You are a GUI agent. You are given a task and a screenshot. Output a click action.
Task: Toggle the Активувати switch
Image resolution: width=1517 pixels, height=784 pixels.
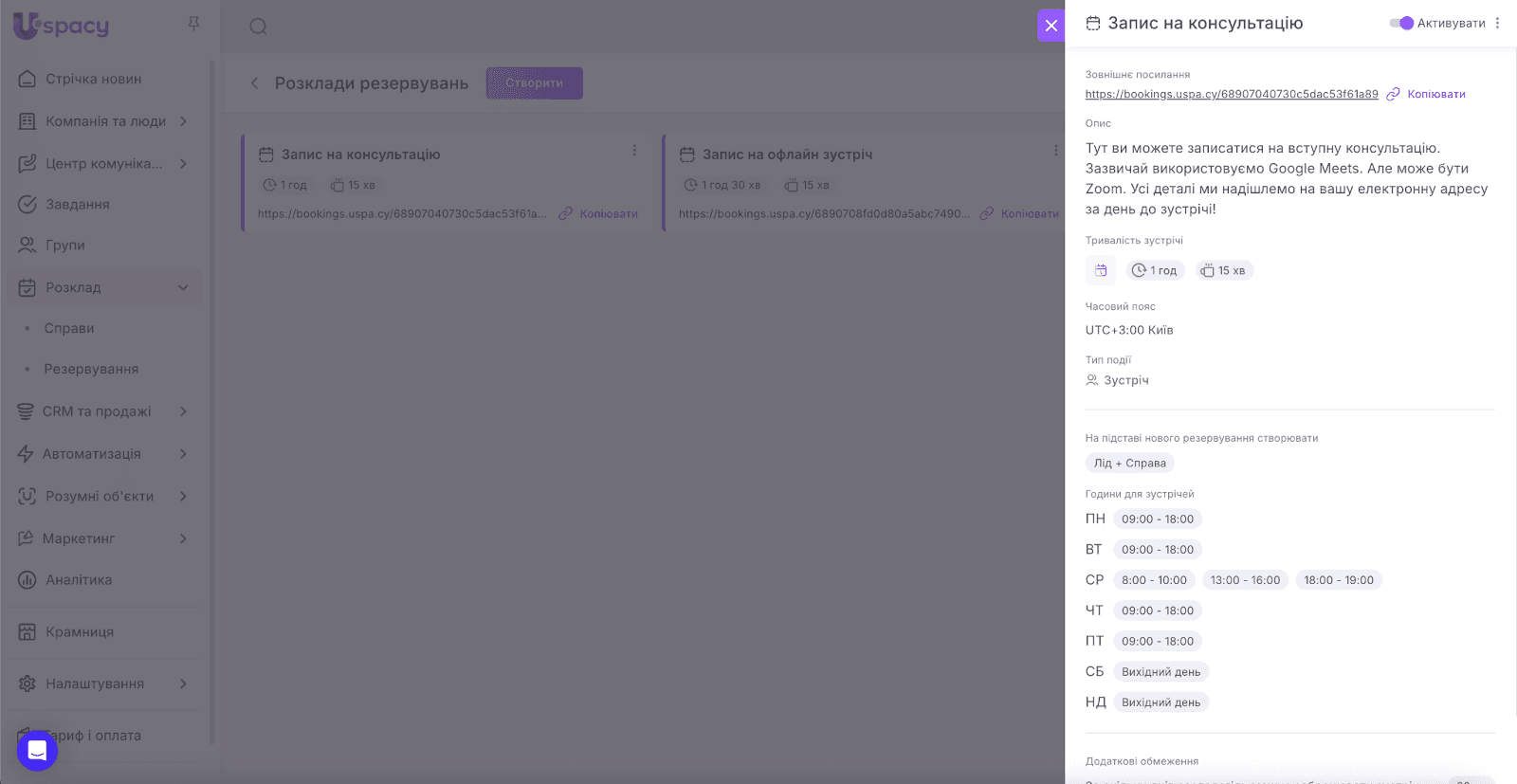[1401, 24]
